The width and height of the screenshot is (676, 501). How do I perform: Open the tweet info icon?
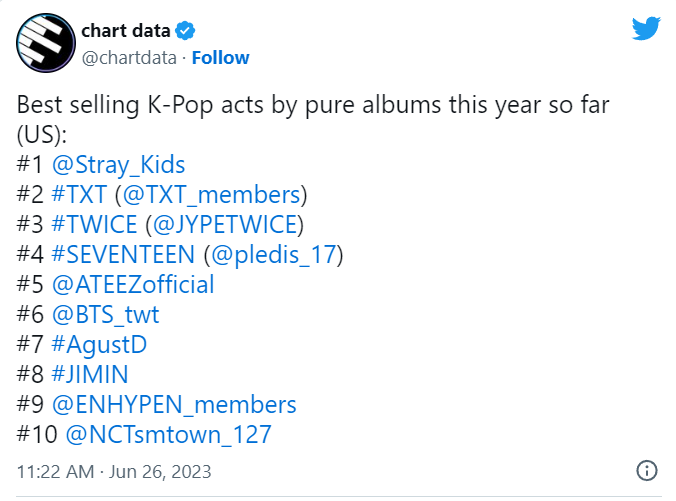pyautogui.click(x=647, y=470)
